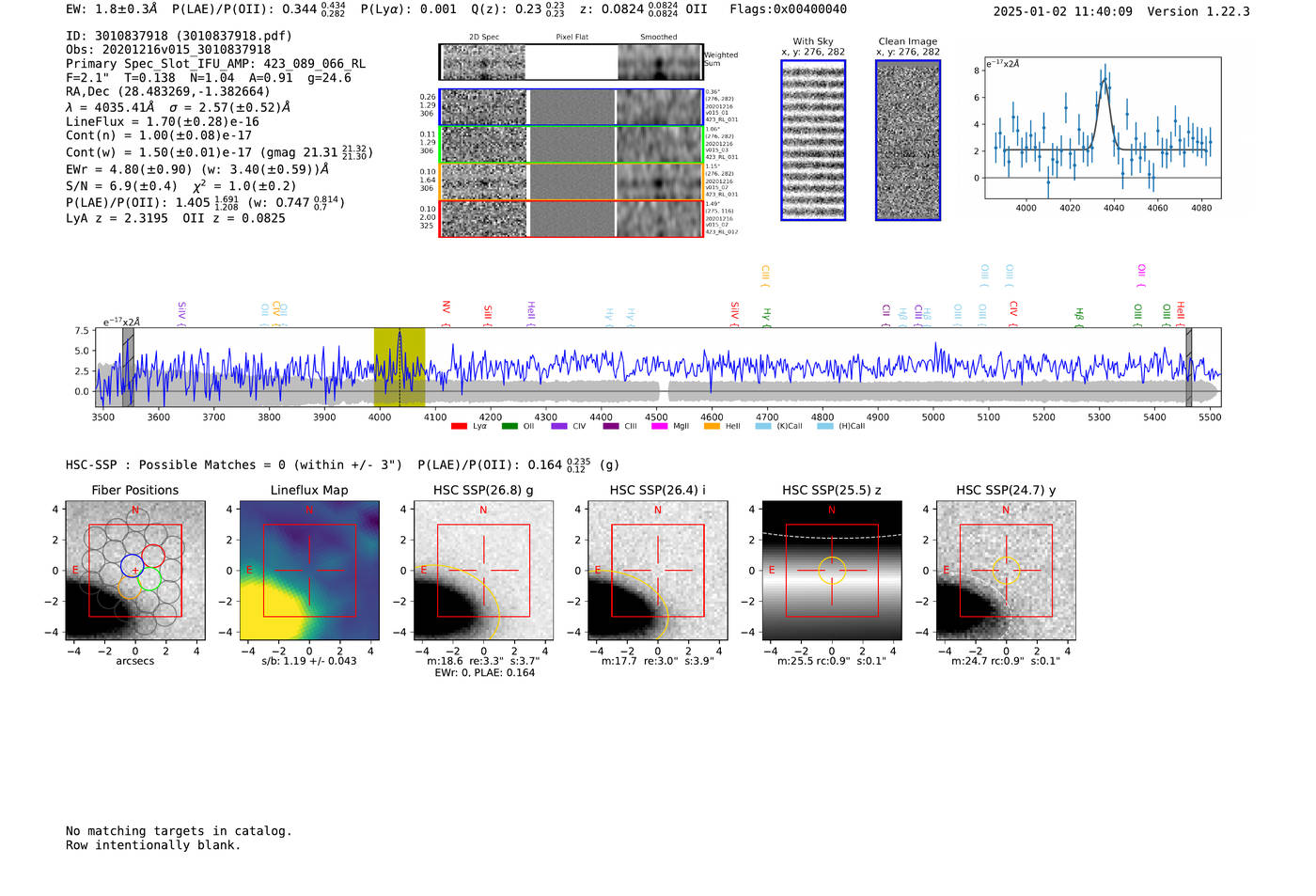Click the 'EWr: 0. PLAE: 0.164' label
Image resolution: width=1316 pixels, height=896 pixels.
484,672
